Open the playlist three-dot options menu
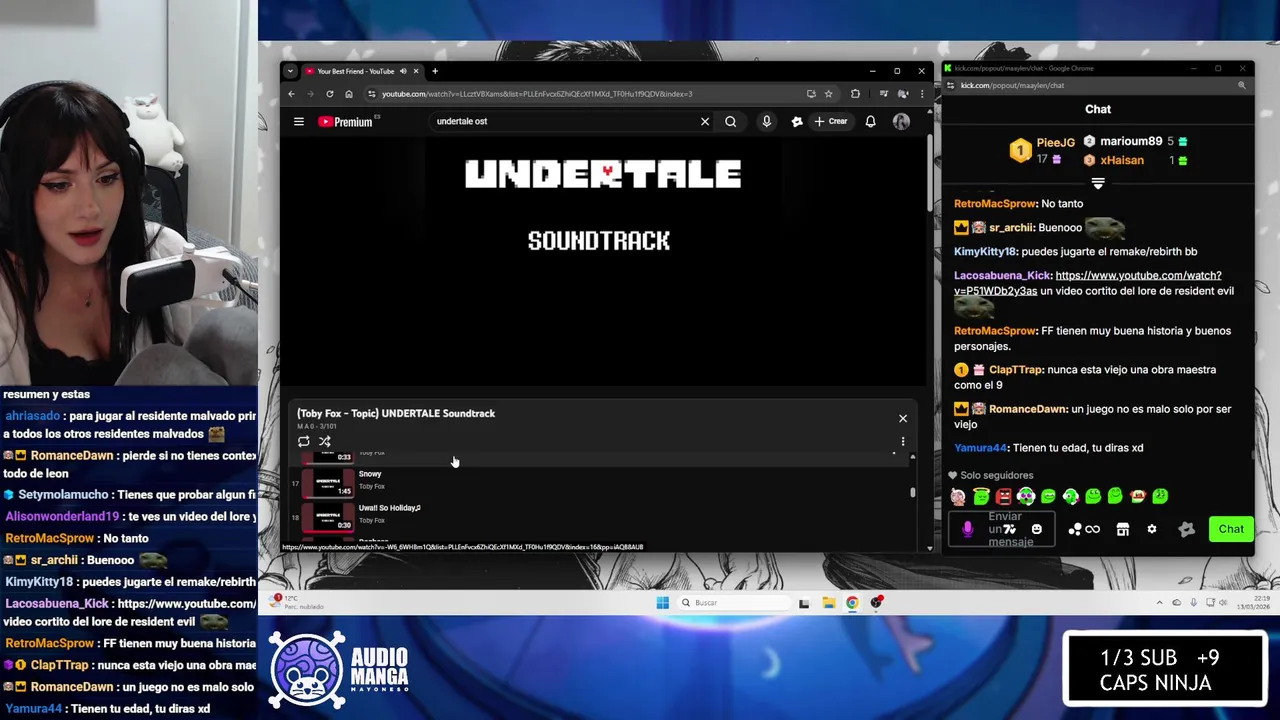The height and width of the screenshot is (720, 1280). [x=903, y=441]
